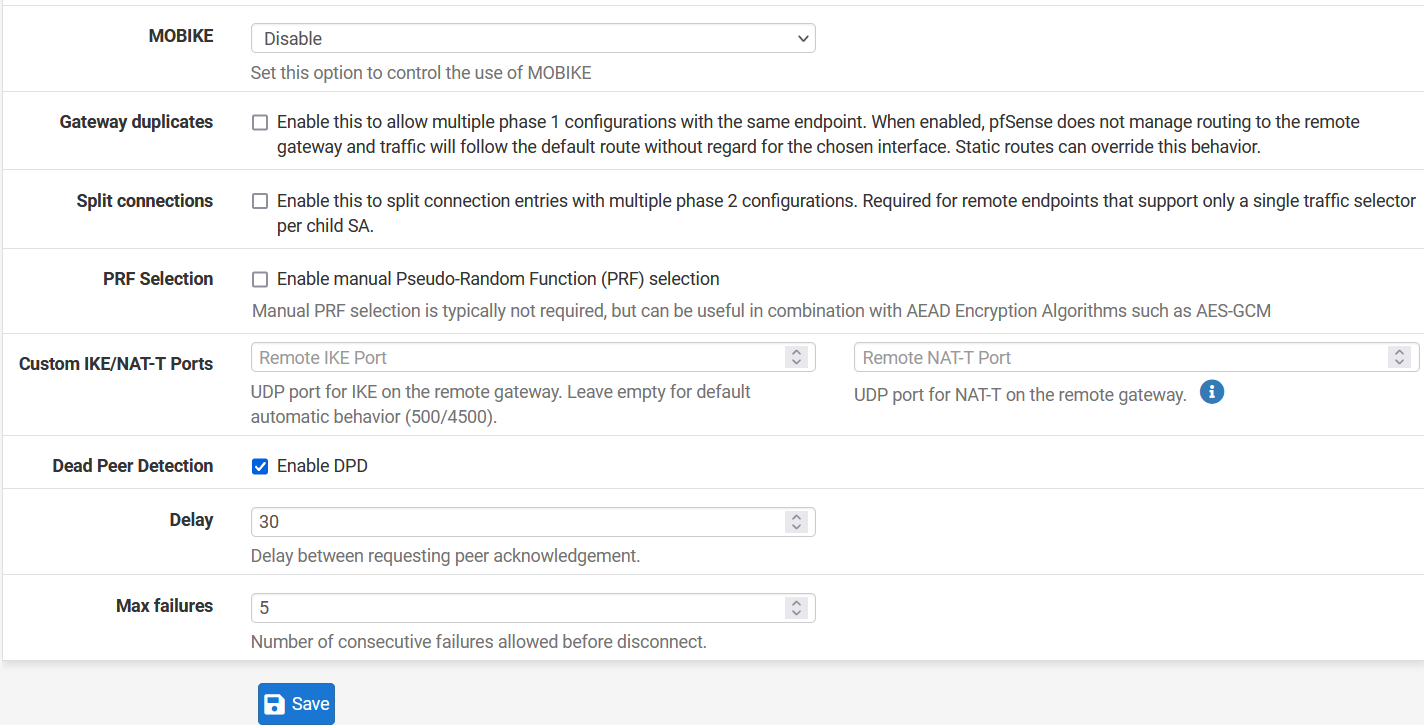This screenshot has height=725, width=1424.
Task: Tick the Split connections checkbox
Action: pyautogui.click(x=260, y=201)
